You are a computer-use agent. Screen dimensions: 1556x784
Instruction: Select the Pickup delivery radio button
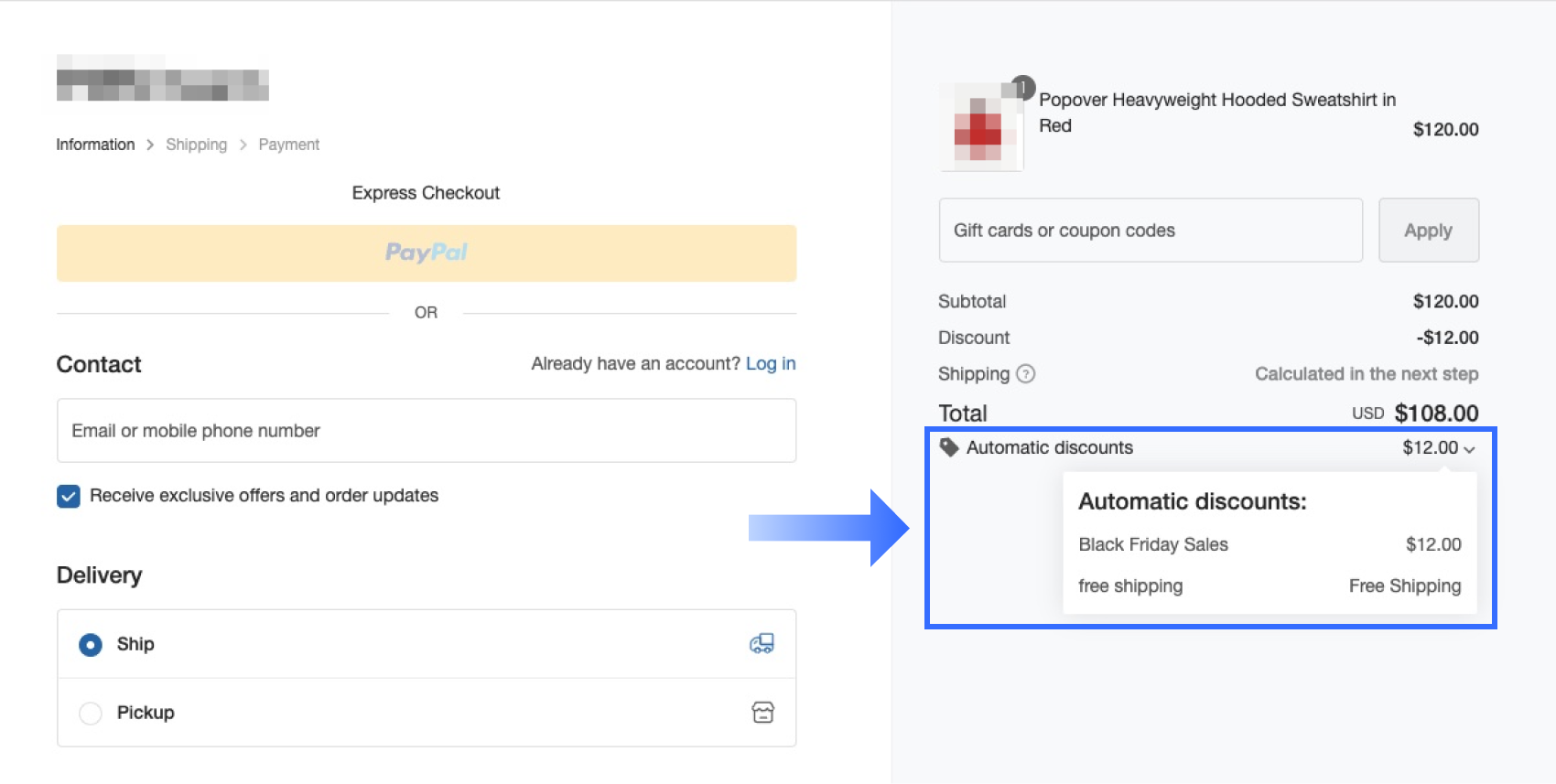pos(91,713)
